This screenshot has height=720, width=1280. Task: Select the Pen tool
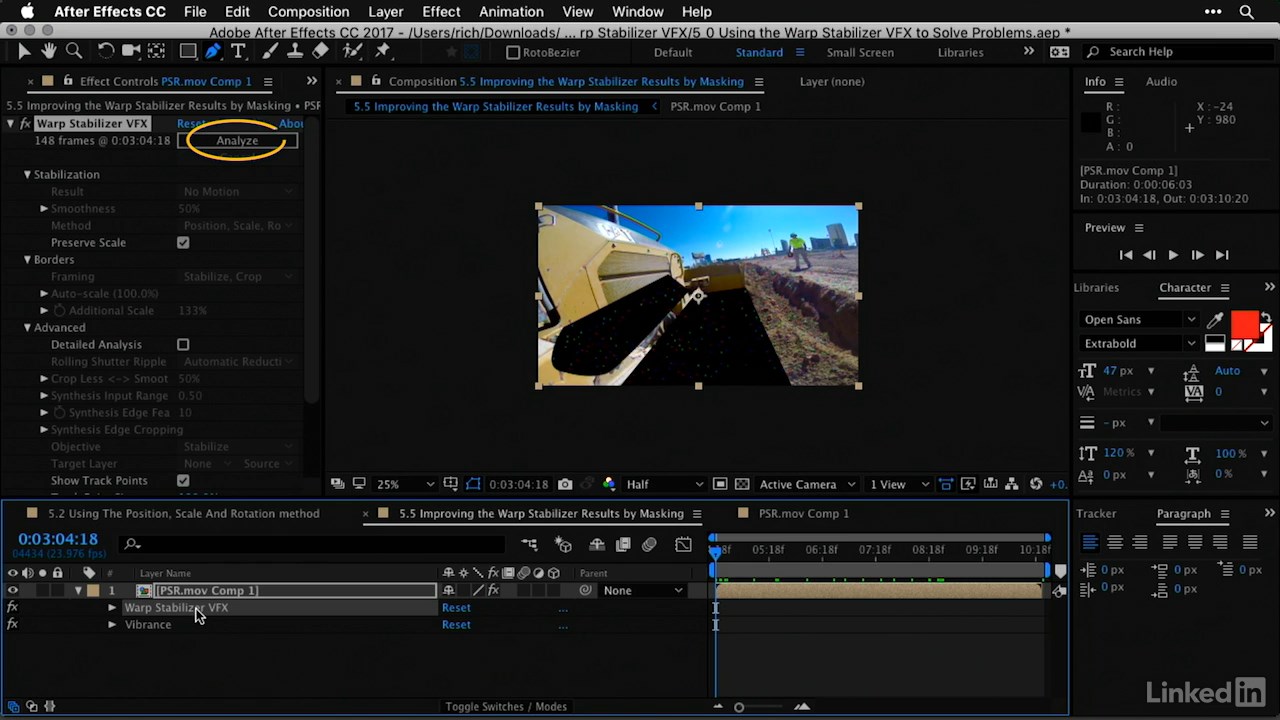[213, 51]
